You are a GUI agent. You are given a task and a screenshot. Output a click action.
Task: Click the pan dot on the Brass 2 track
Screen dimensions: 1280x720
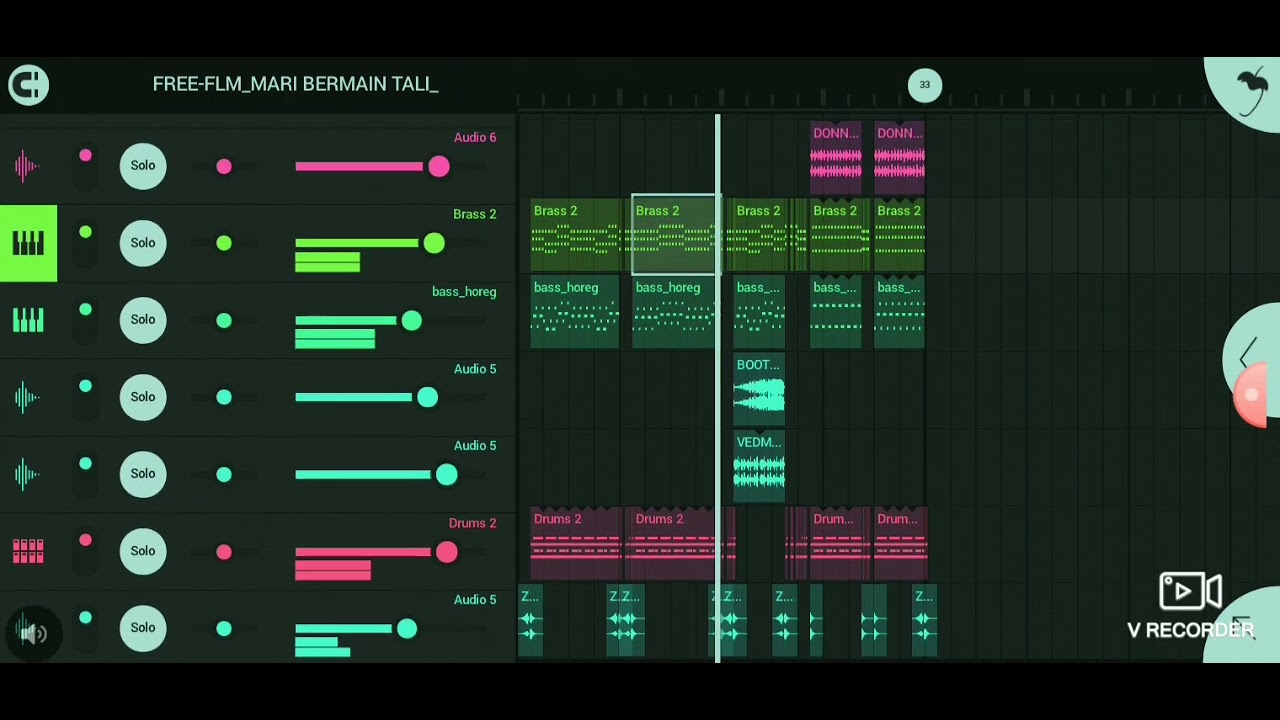coord(224,244)
